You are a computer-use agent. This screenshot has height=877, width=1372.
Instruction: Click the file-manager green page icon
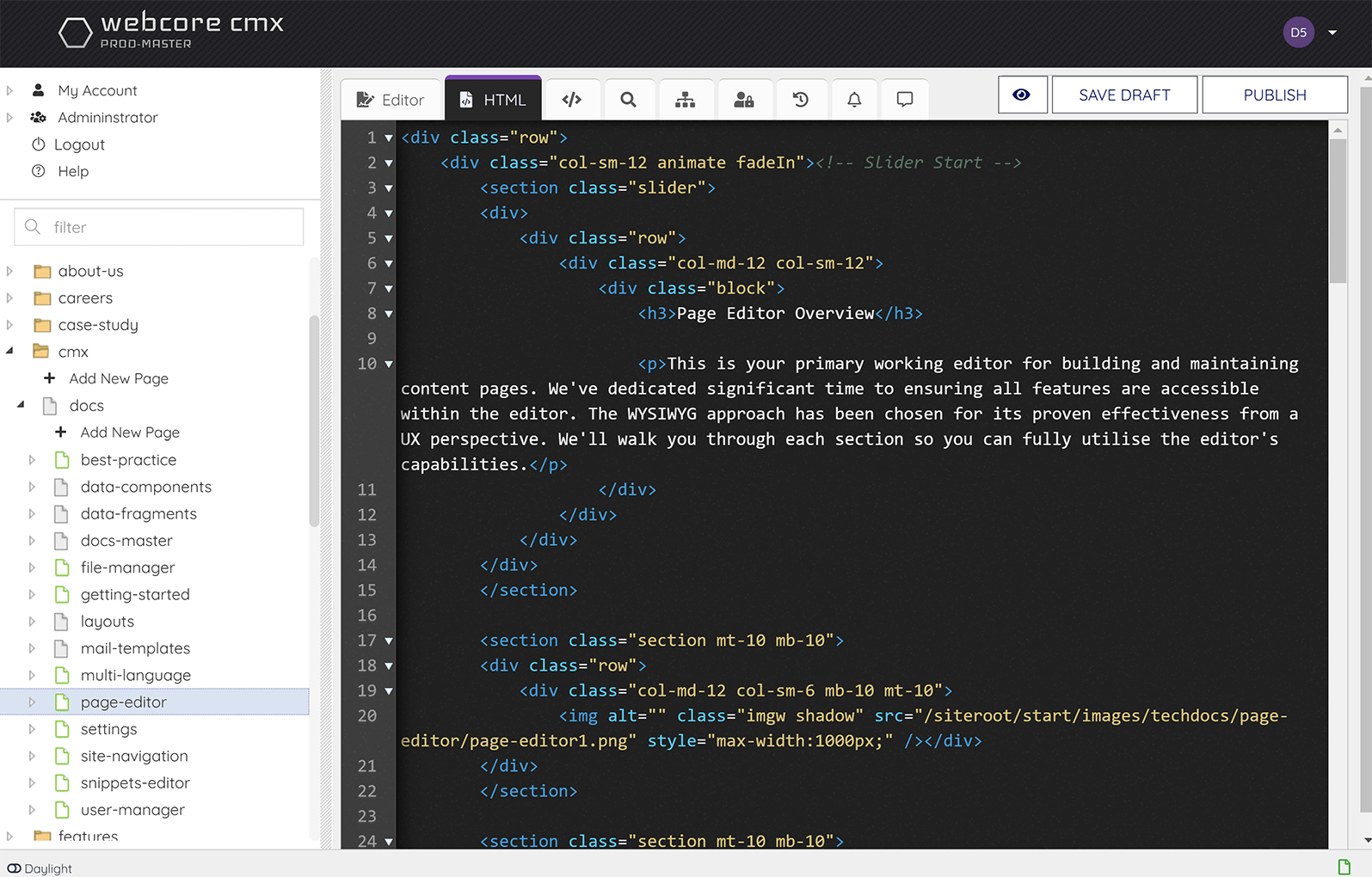pos(62,567)
